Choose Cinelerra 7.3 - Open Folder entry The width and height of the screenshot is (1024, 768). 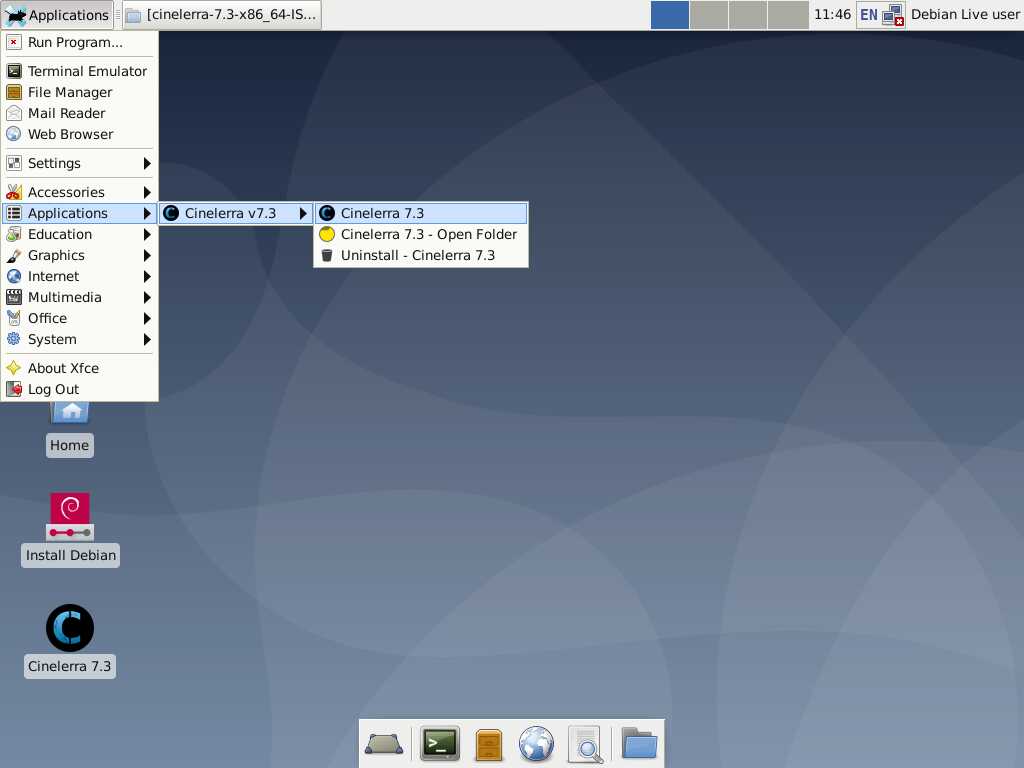tap(421, 234)
